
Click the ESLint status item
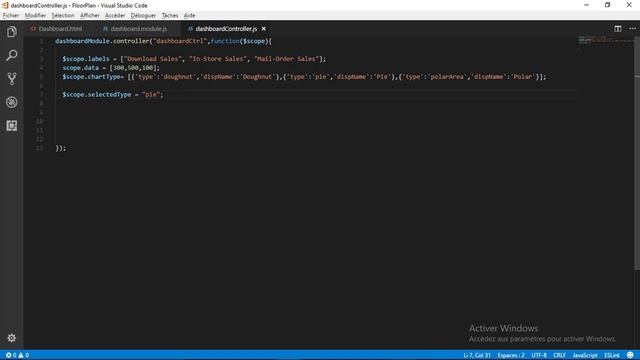coord(612,355)
